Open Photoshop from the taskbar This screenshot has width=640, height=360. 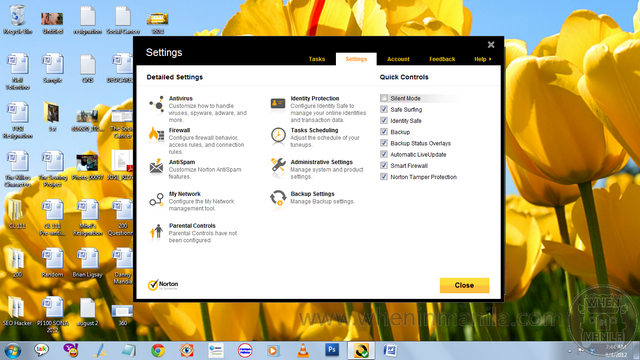[x=332, y=350]
